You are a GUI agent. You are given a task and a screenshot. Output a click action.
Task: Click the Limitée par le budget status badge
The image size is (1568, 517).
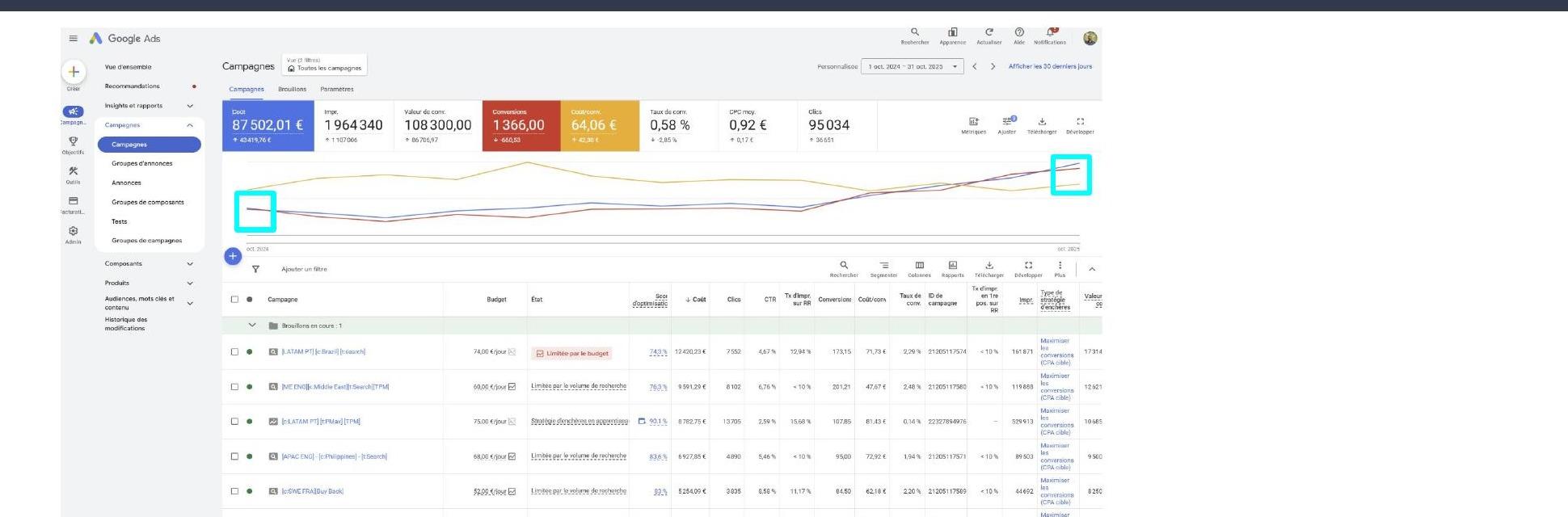571,353
